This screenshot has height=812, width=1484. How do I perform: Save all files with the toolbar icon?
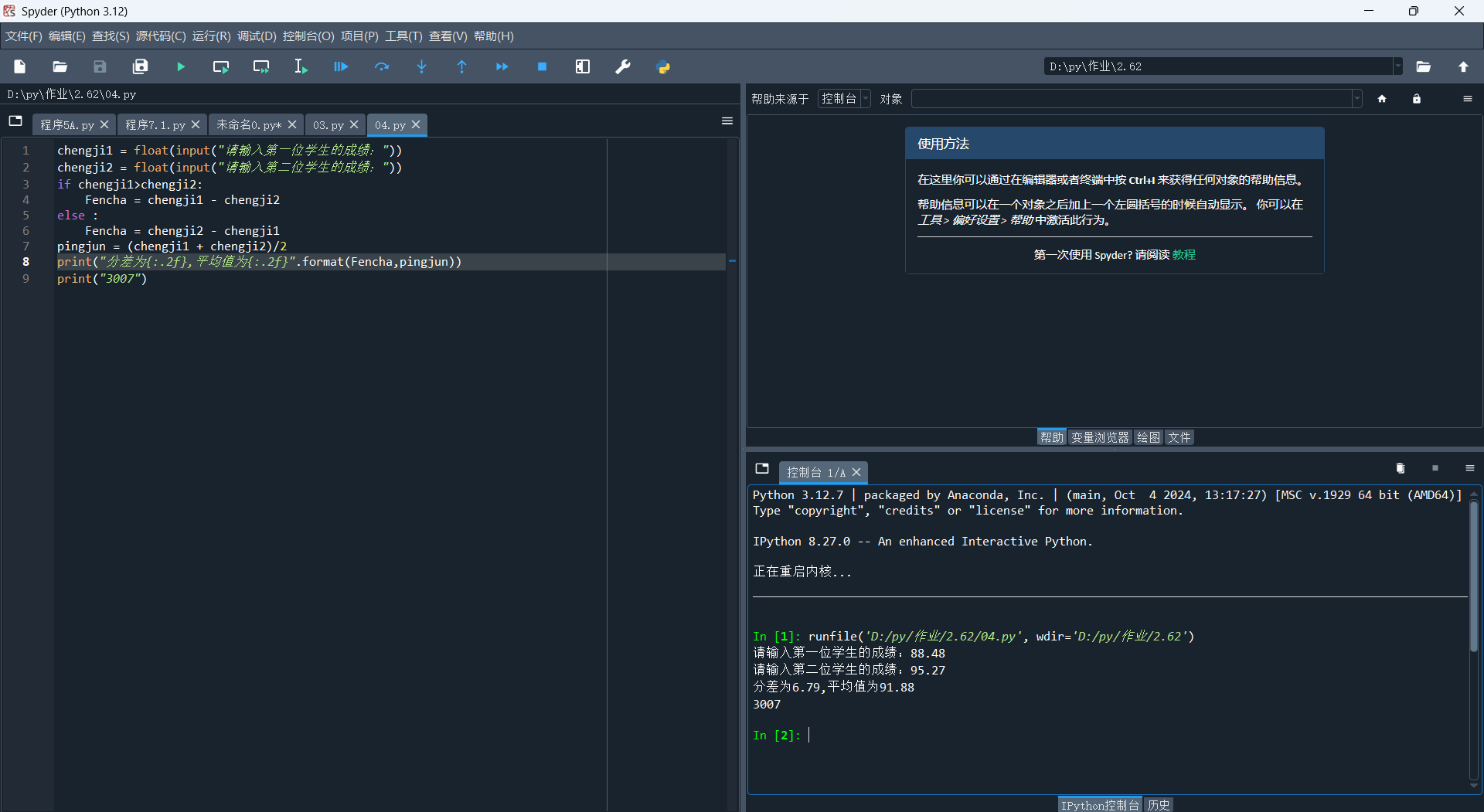tap(141, 67)
